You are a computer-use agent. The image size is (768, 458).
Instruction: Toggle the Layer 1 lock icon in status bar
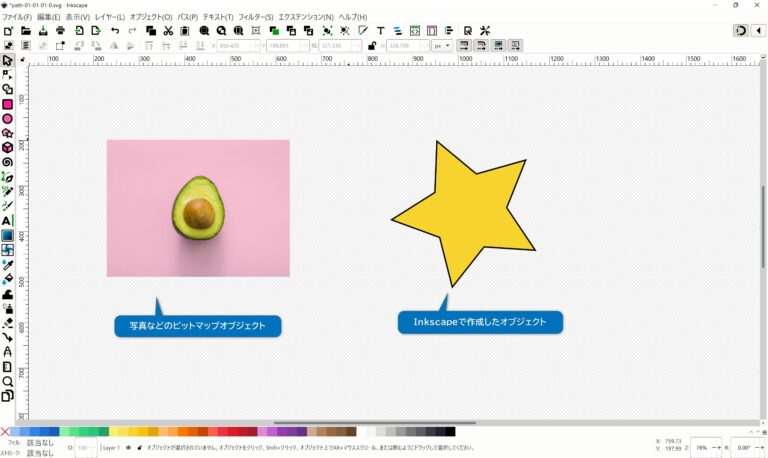click(x=138, y=448)
